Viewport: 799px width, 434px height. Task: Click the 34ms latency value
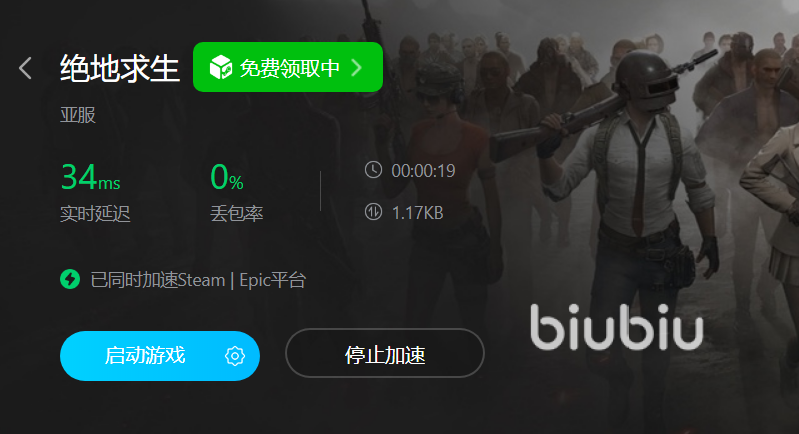point(91,177)
